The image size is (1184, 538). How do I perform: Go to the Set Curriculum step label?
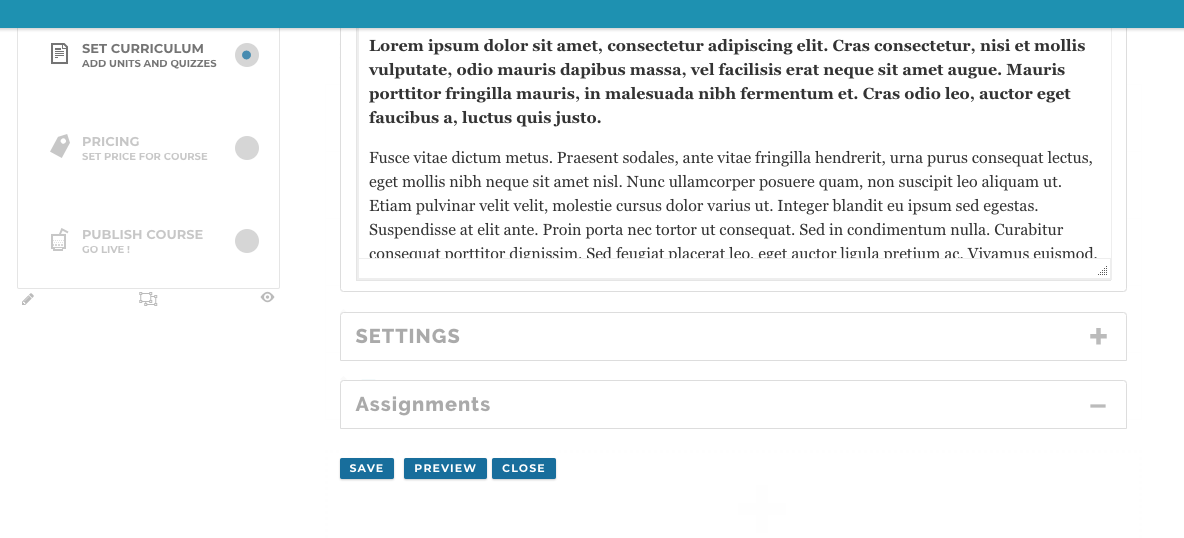[x=143, y=49]
